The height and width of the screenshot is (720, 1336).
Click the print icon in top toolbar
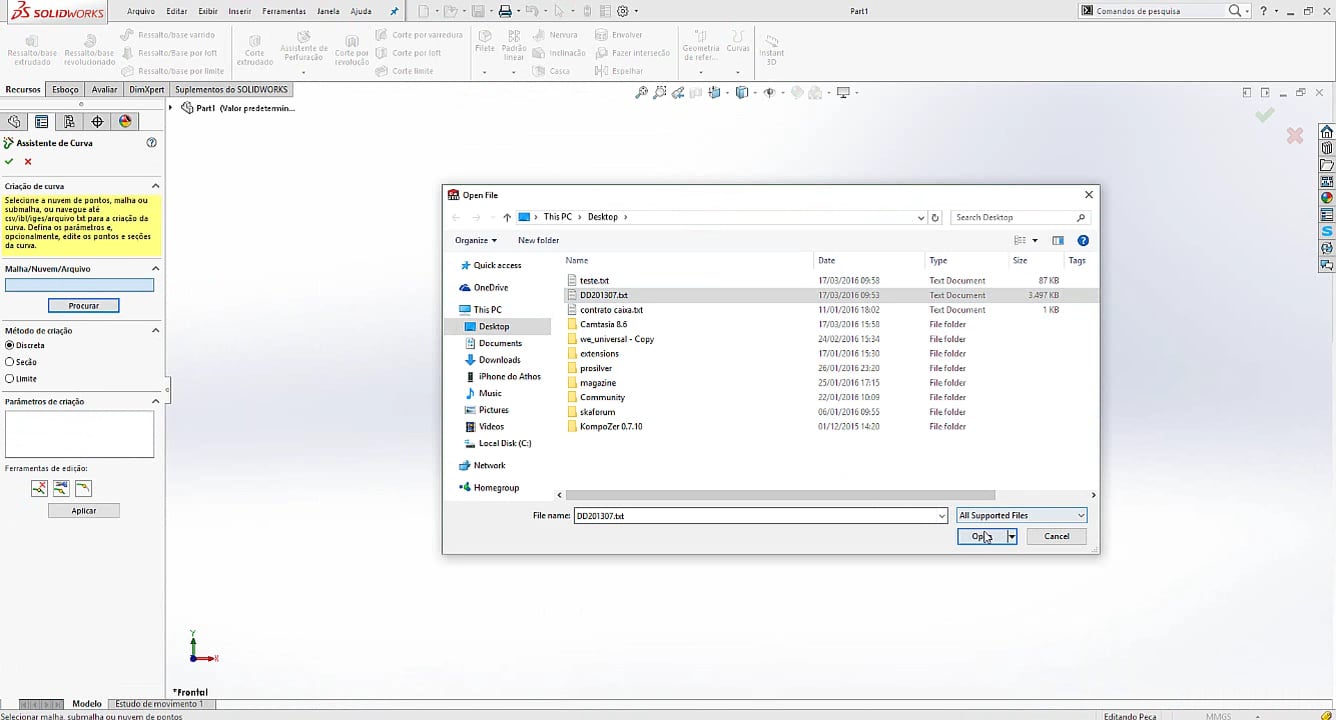point(505,11)
